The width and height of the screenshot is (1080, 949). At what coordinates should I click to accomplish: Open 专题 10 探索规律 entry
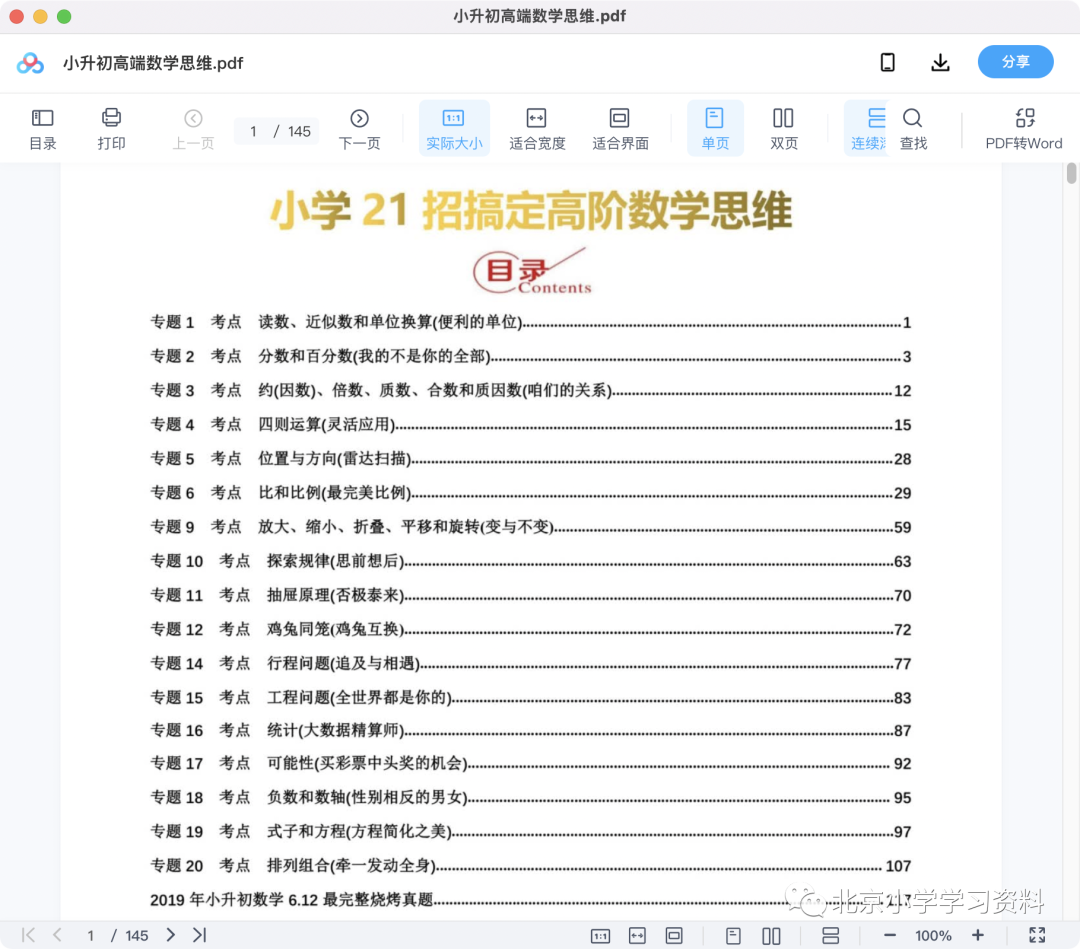pos(530,561)
